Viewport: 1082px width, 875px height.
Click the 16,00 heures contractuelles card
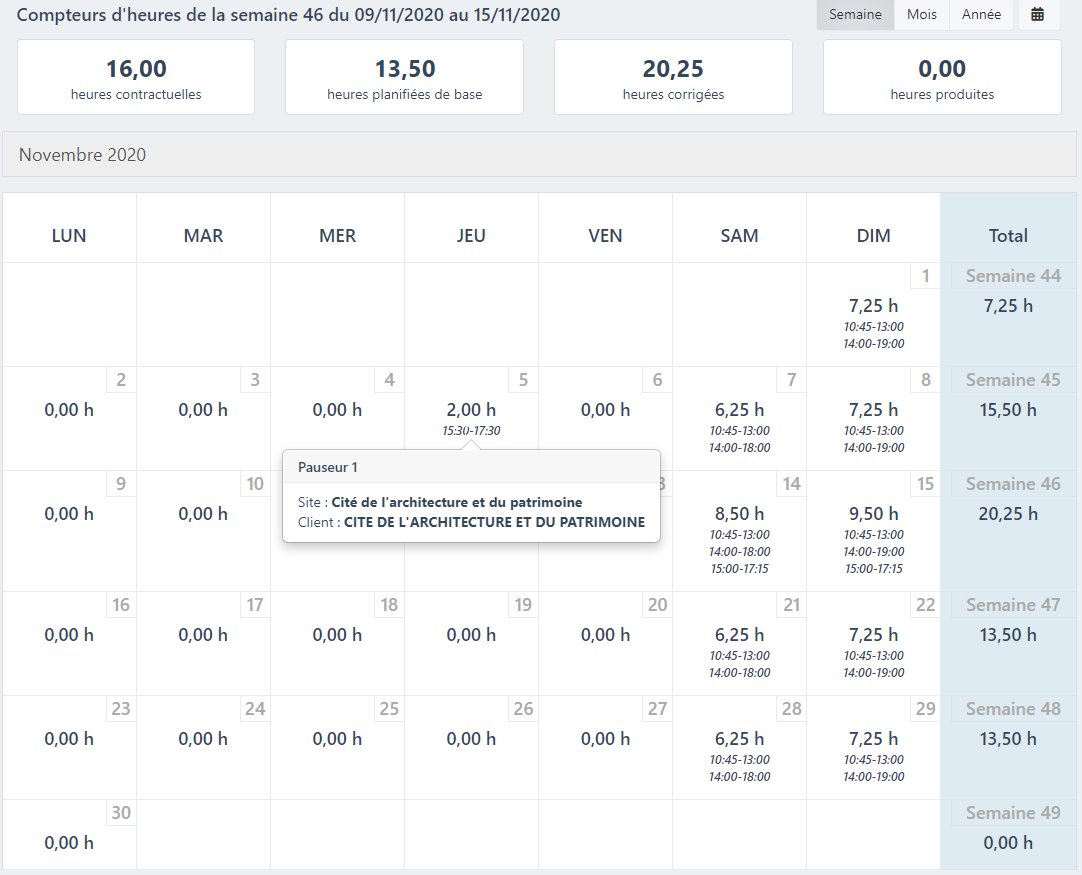[x=136, y=78]
